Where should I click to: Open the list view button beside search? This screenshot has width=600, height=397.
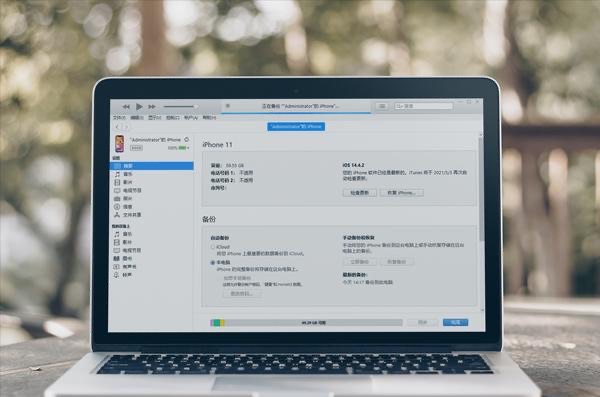382,106
